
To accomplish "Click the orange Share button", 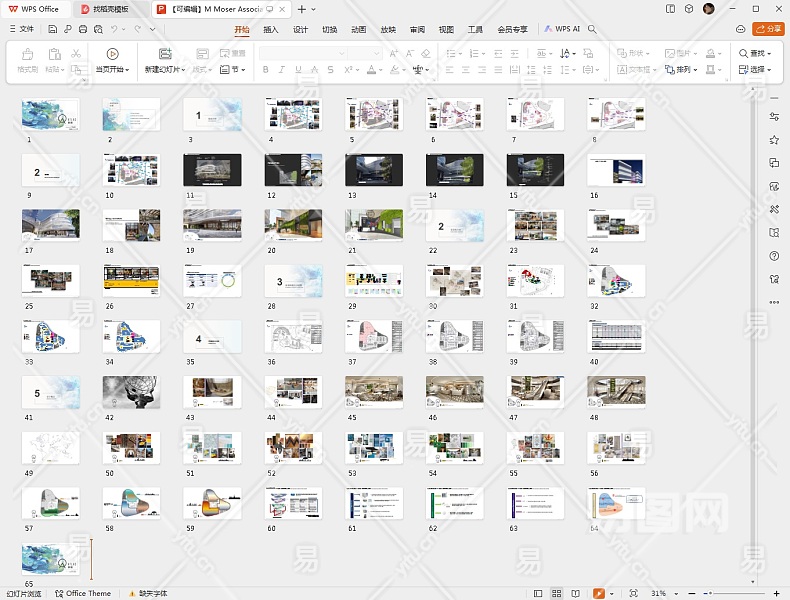I will (x=768, y=29).
